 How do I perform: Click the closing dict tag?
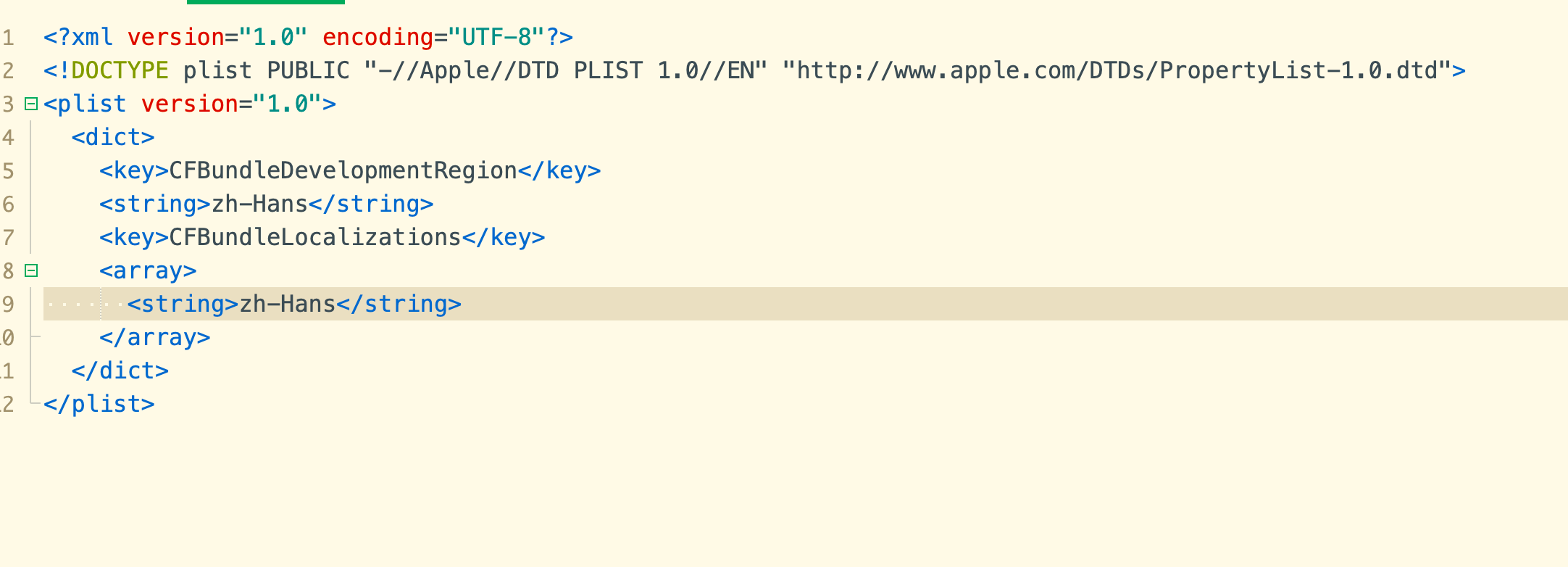(120, 371)
